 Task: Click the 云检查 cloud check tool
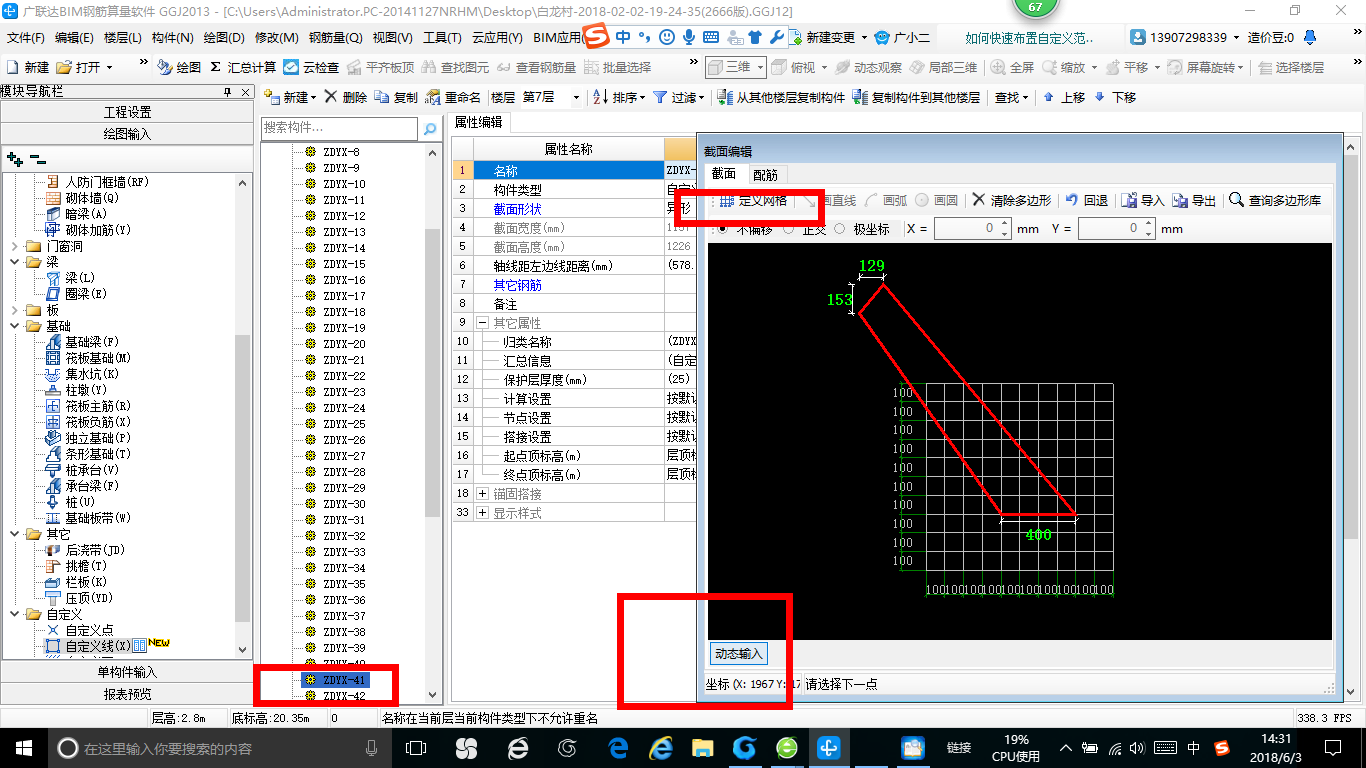click(x=311, y=67)
